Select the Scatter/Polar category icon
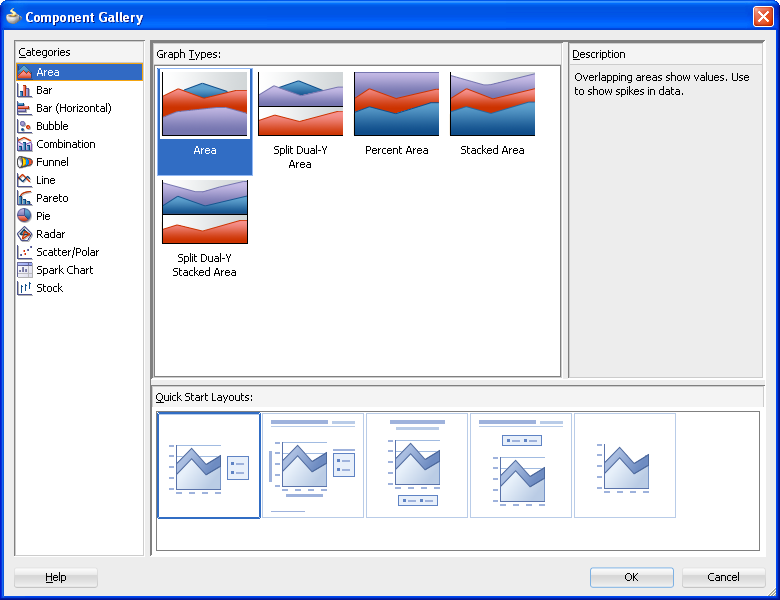Screen dimensions: 780x600 24,252
